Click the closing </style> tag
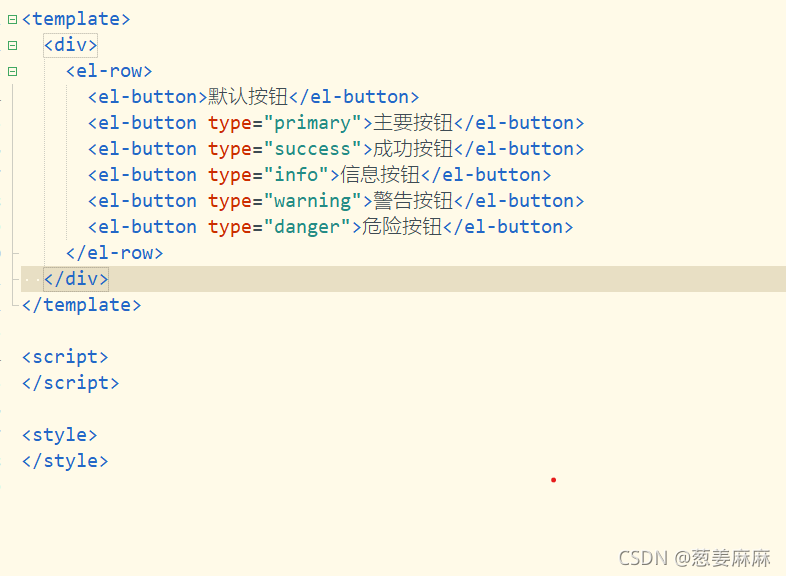Screen dimensions: 786x576 (65, 461)
